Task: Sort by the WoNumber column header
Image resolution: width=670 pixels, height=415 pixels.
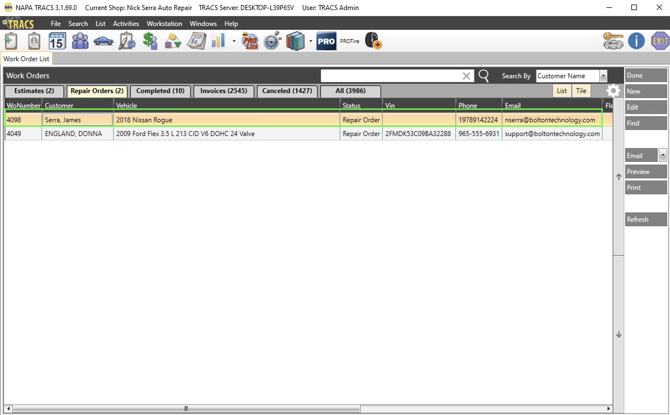Action: (23, 105)
